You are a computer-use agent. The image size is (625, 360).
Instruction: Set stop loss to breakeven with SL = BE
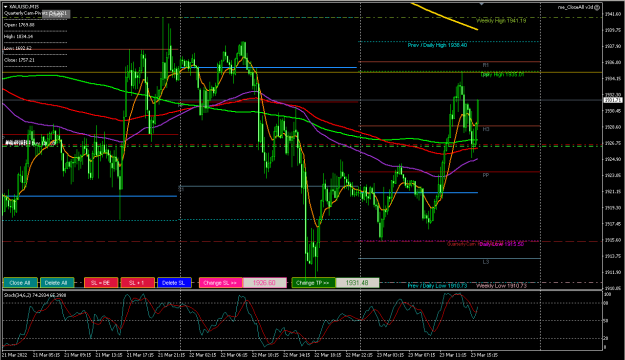(x=101, y=283)
